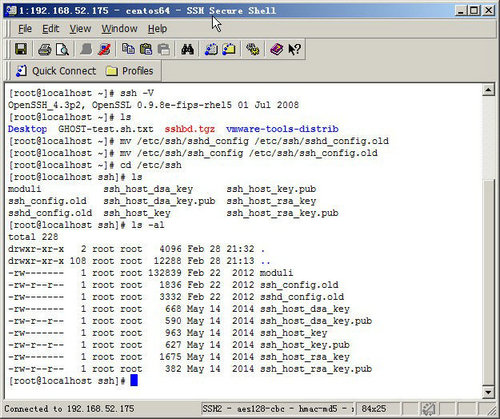500x419 pixels.
Task: Click the 'ssh -V' command line
Action: [x=81, y=93]
